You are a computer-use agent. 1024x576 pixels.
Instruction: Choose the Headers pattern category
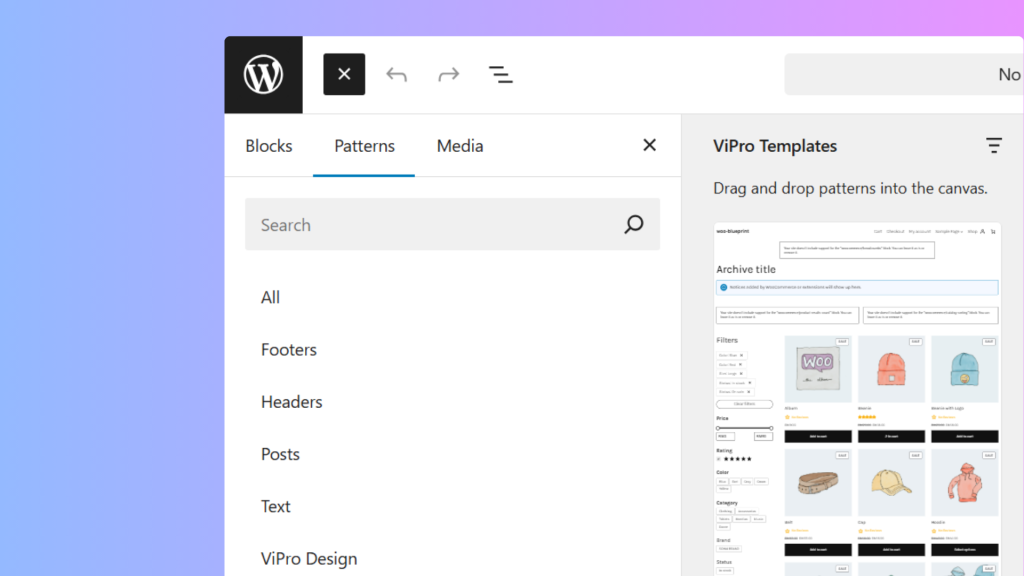292,402
